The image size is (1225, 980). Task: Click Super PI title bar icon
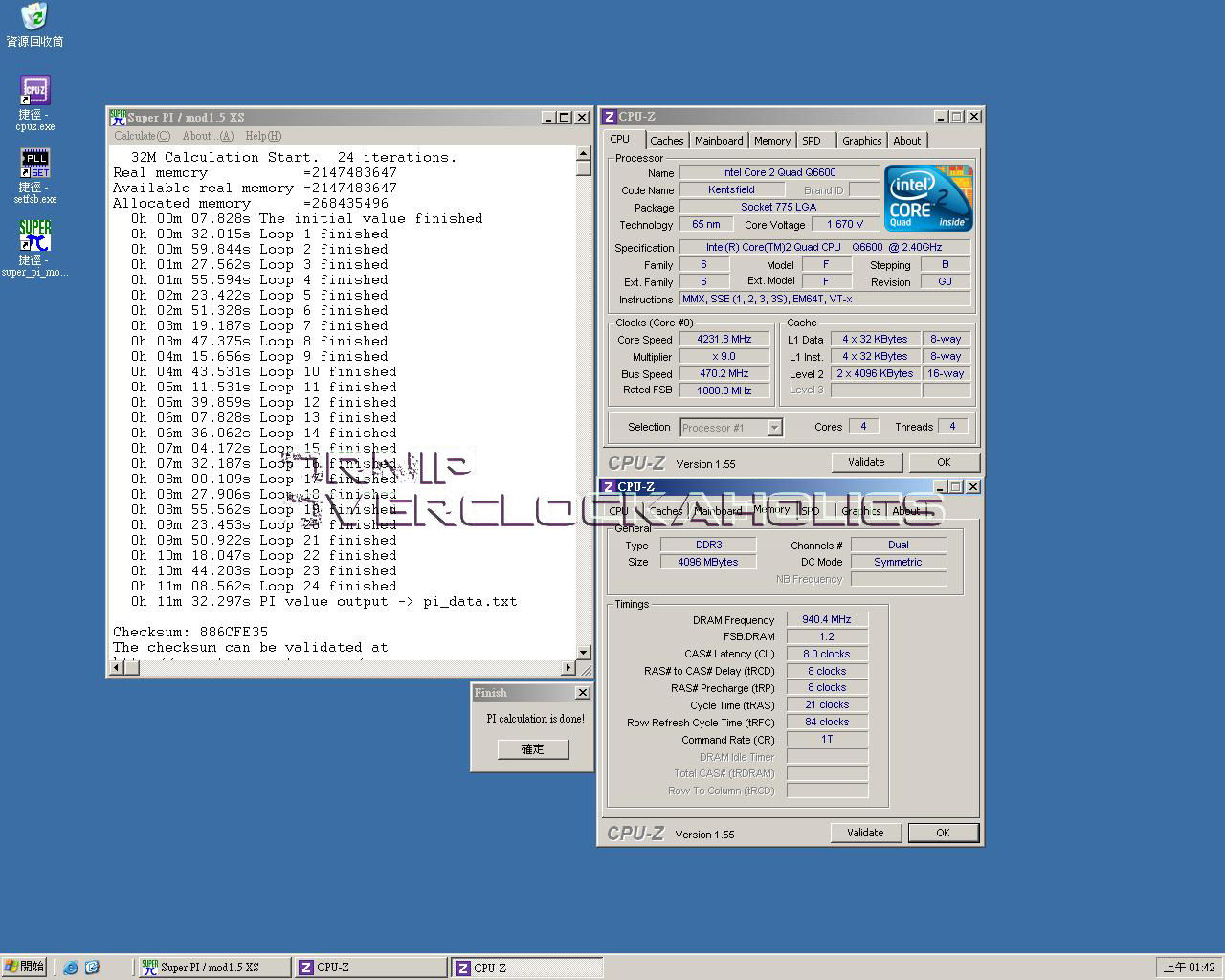pos(118,117)
